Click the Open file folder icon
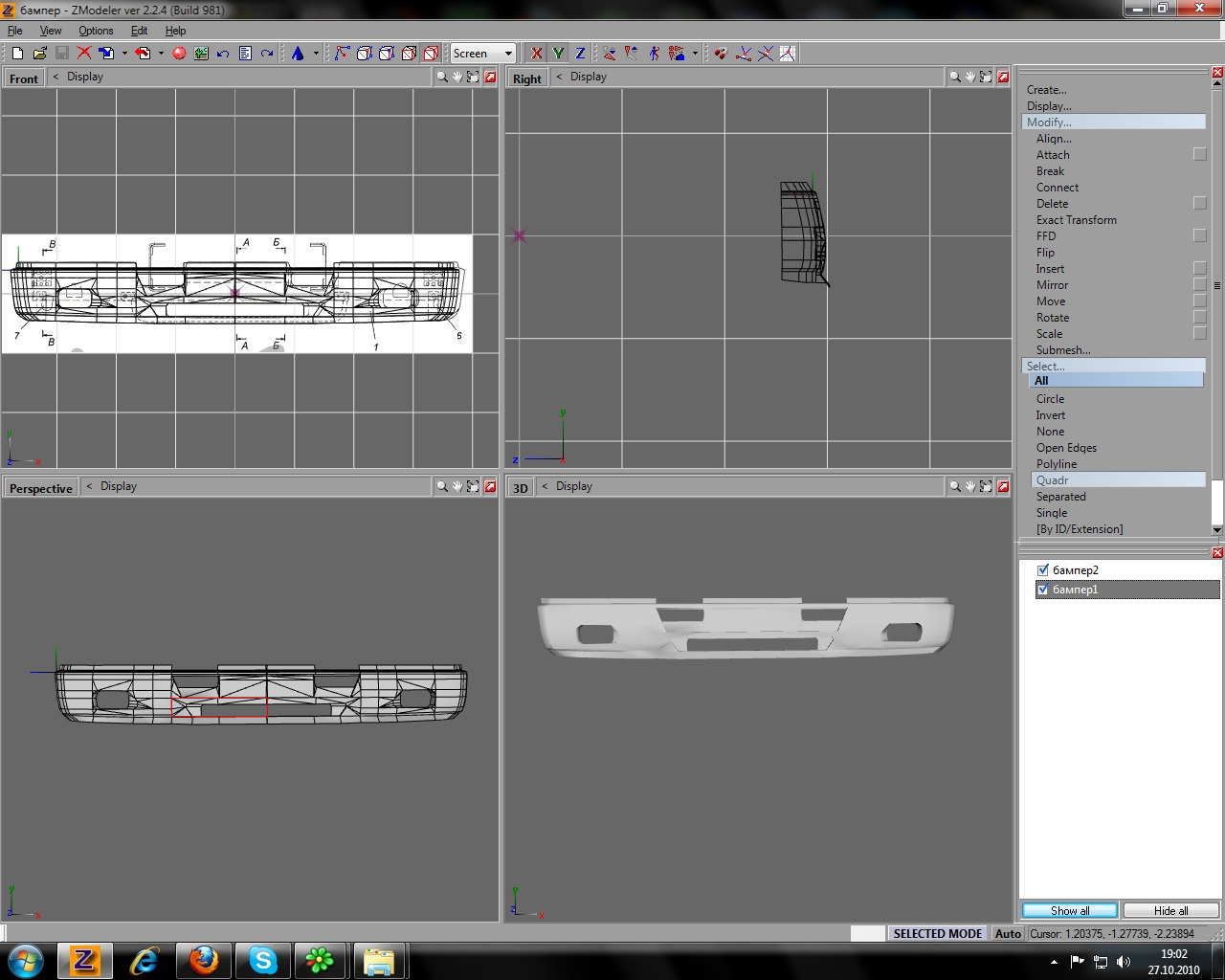1225x980 pixels. 39,54
